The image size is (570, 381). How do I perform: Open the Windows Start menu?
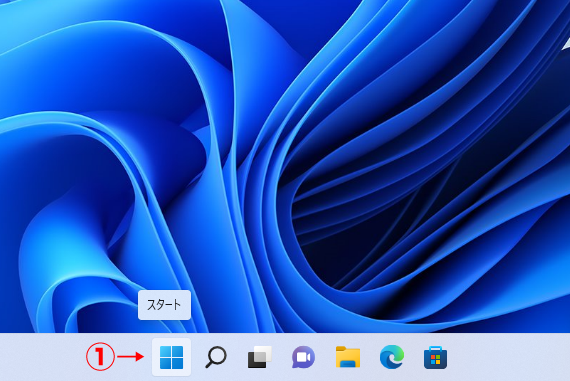171,357
